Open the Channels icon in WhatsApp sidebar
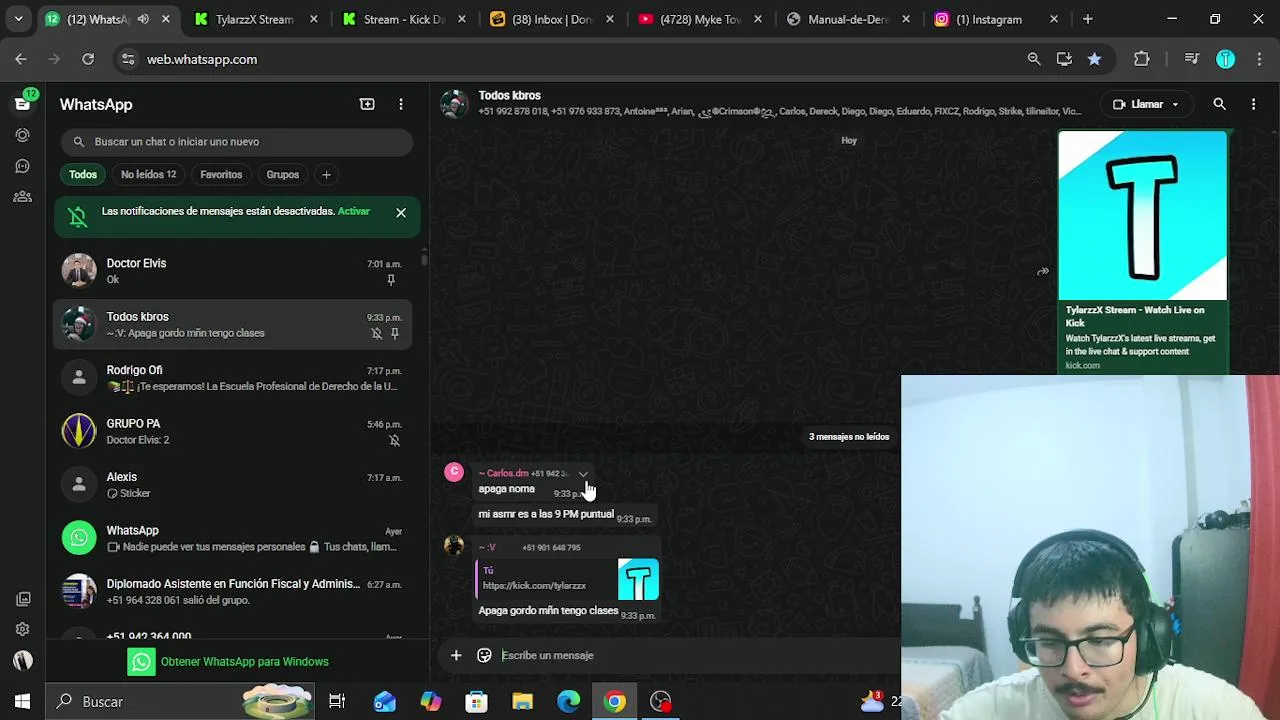Viewport: 1280px width, 720px height. pos(22,166)
